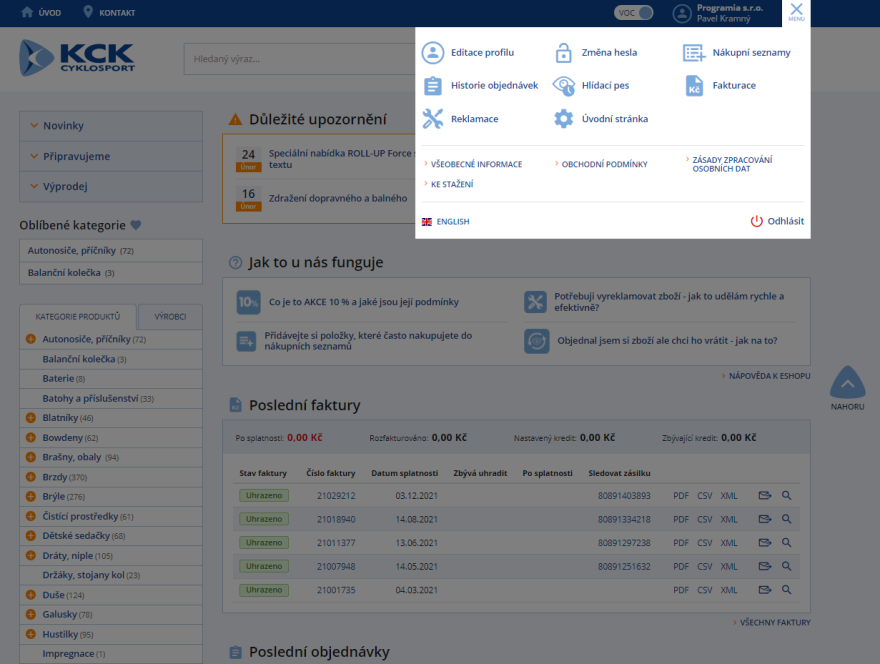Open OBCHODNÍ PODMÍNKY menu link

[604, 164]
